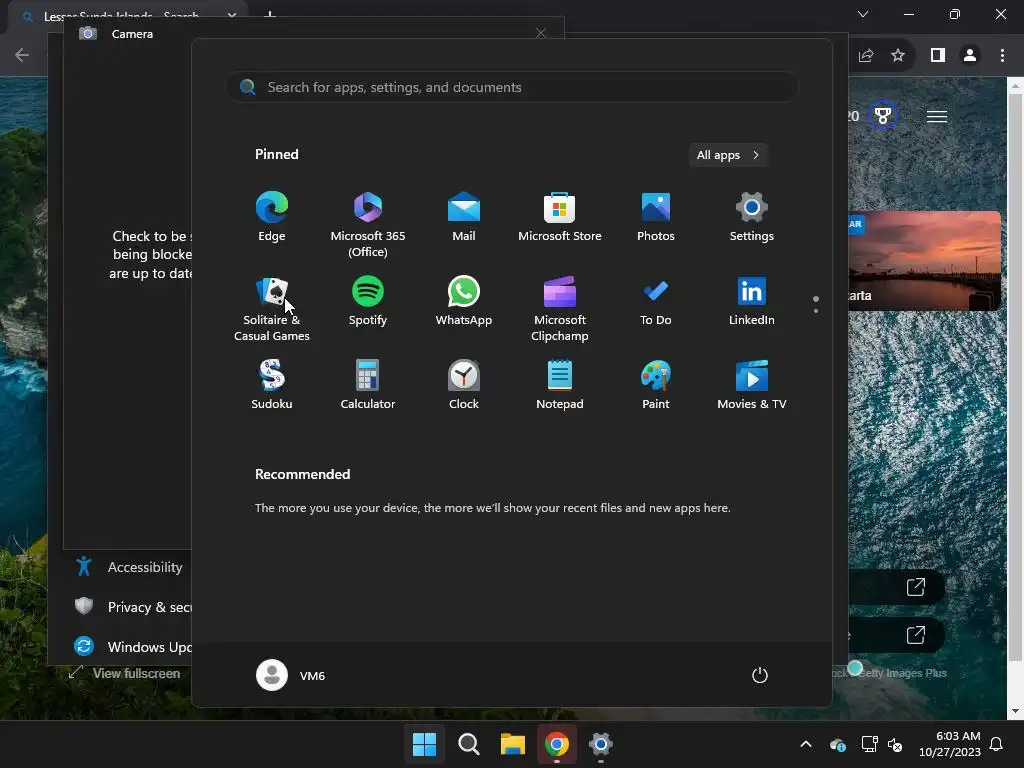Open LinkedIn from the Start menu
1024x768 pixels.
click(x=752, y=301)
